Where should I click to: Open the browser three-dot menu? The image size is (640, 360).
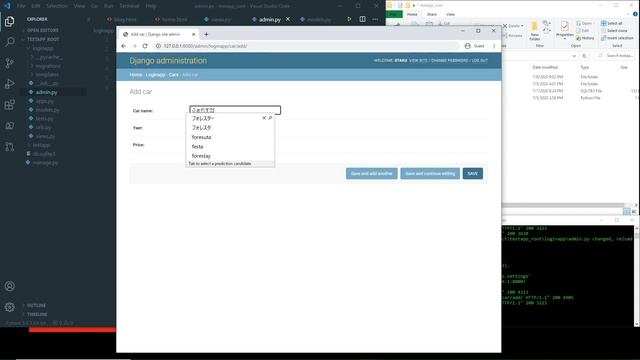[494, 46]
